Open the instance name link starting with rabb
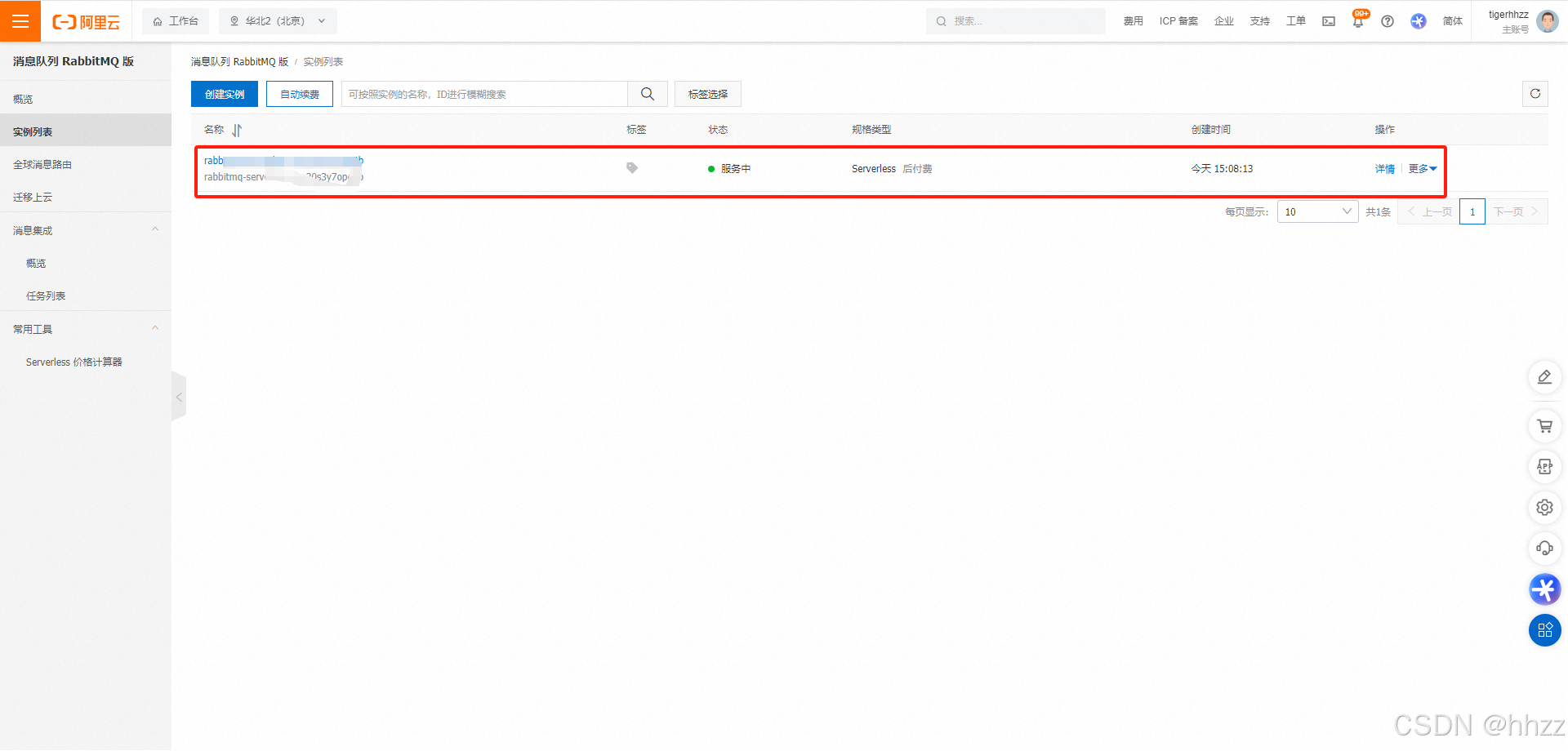 283,161
